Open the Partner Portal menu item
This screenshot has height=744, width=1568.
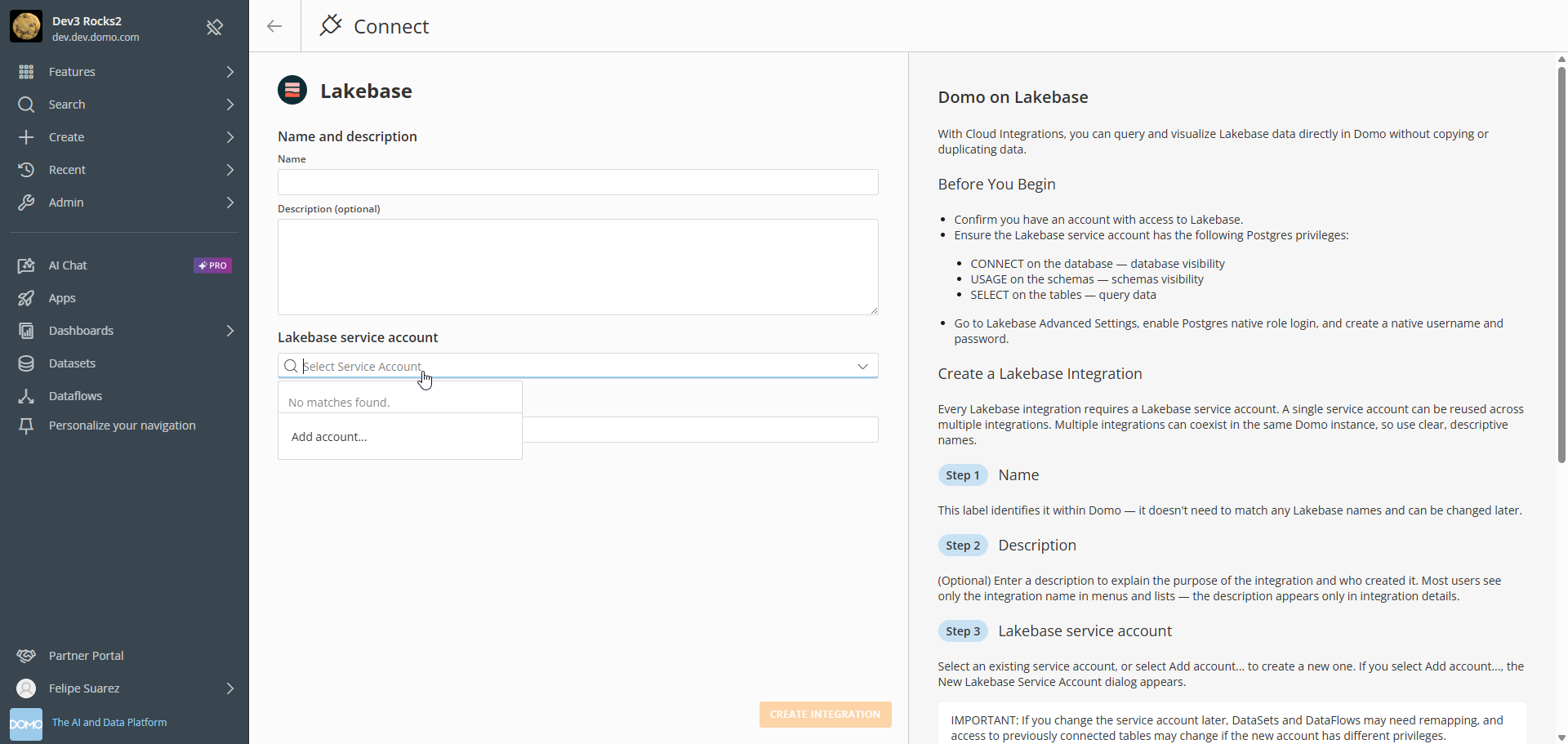click(x=124, y=656)
